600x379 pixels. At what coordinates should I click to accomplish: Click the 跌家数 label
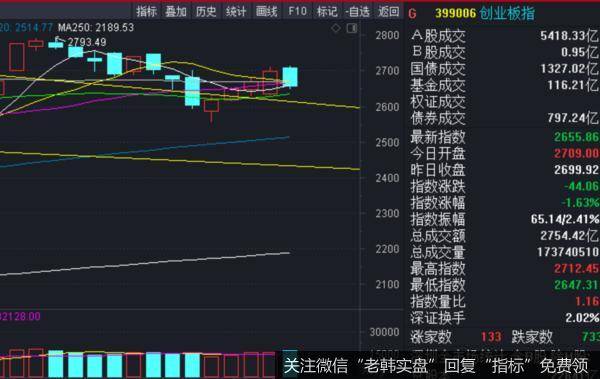532,337
